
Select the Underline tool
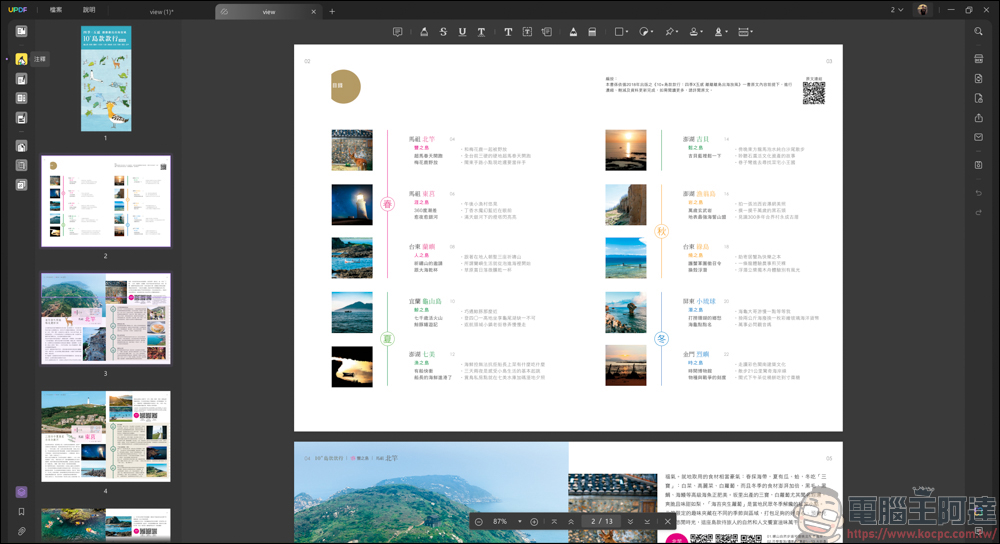(462, 32)
